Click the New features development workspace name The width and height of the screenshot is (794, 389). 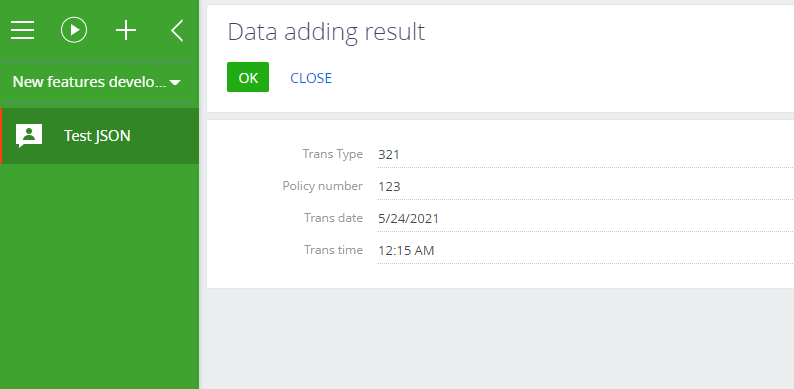[89, 82]
